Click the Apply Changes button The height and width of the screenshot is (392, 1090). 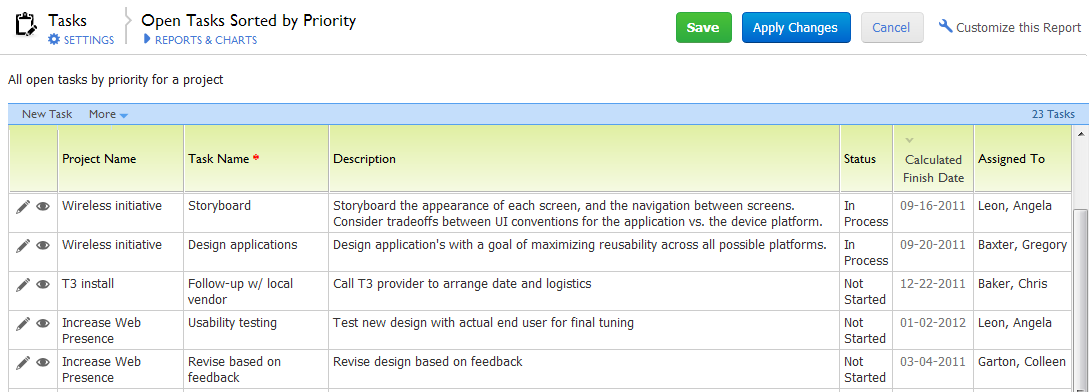(x=796, y=28)
